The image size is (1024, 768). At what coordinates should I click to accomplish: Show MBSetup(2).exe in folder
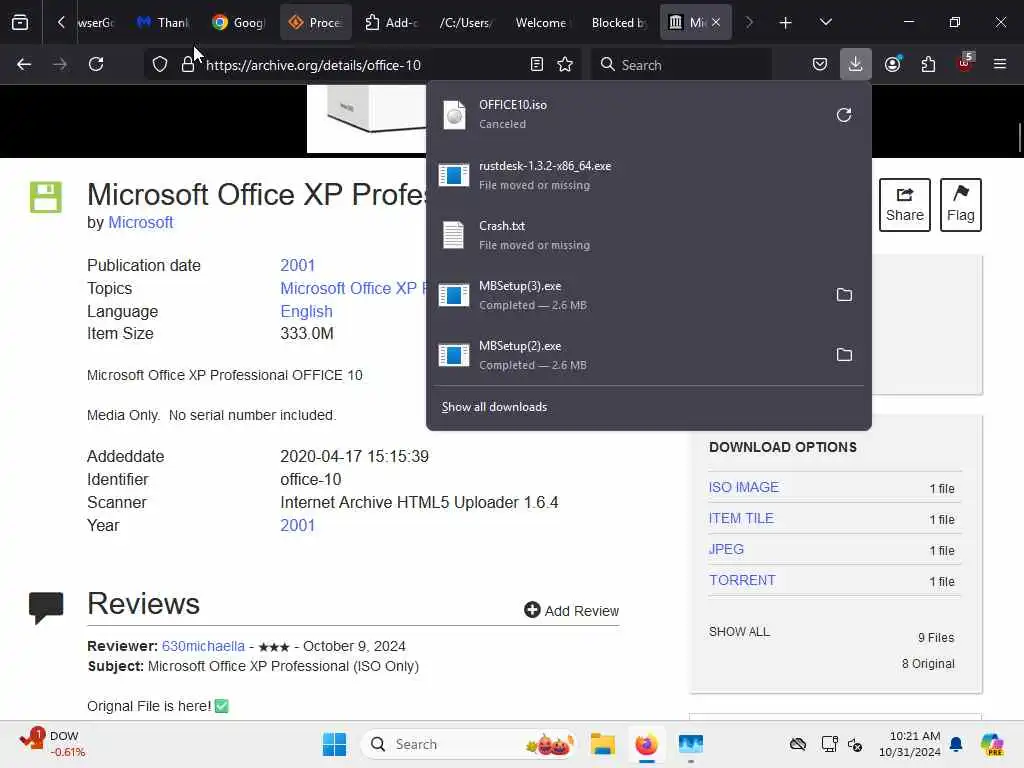844,355
